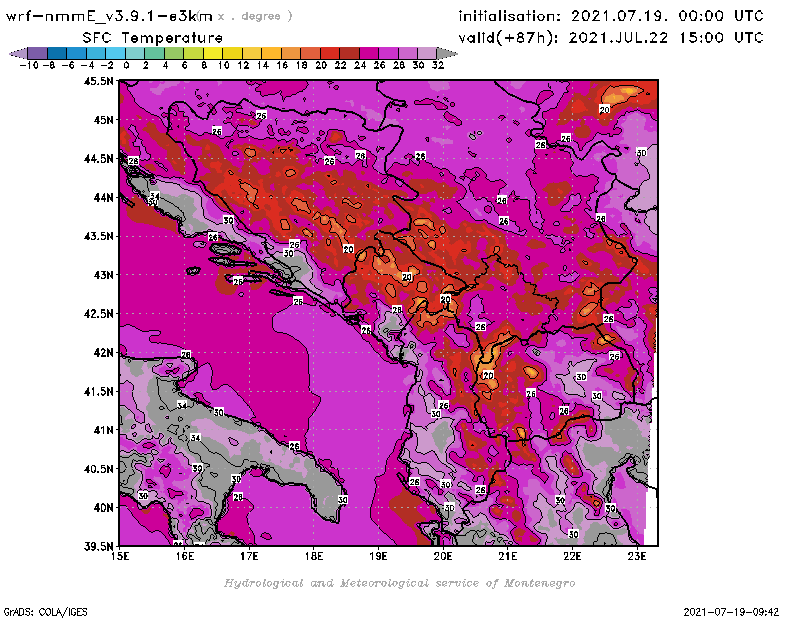This screenshot has width=800, height=618.
Task: Click the '44.5N' latitude label
Action: coord(98,159)
